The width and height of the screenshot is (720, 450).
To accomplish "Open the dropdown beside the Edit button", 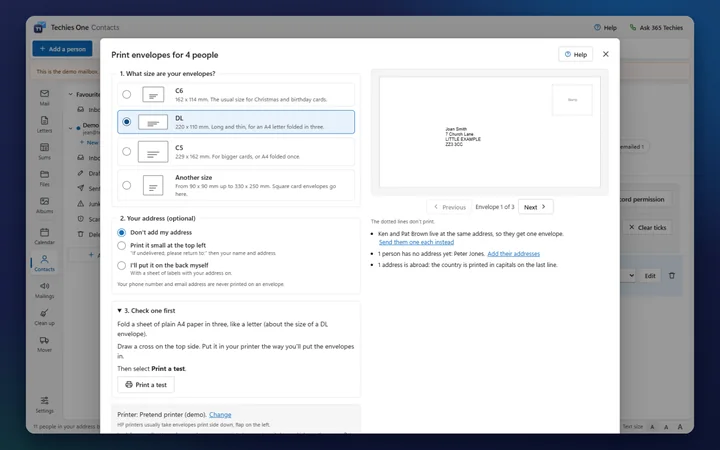I will [630, 276].
